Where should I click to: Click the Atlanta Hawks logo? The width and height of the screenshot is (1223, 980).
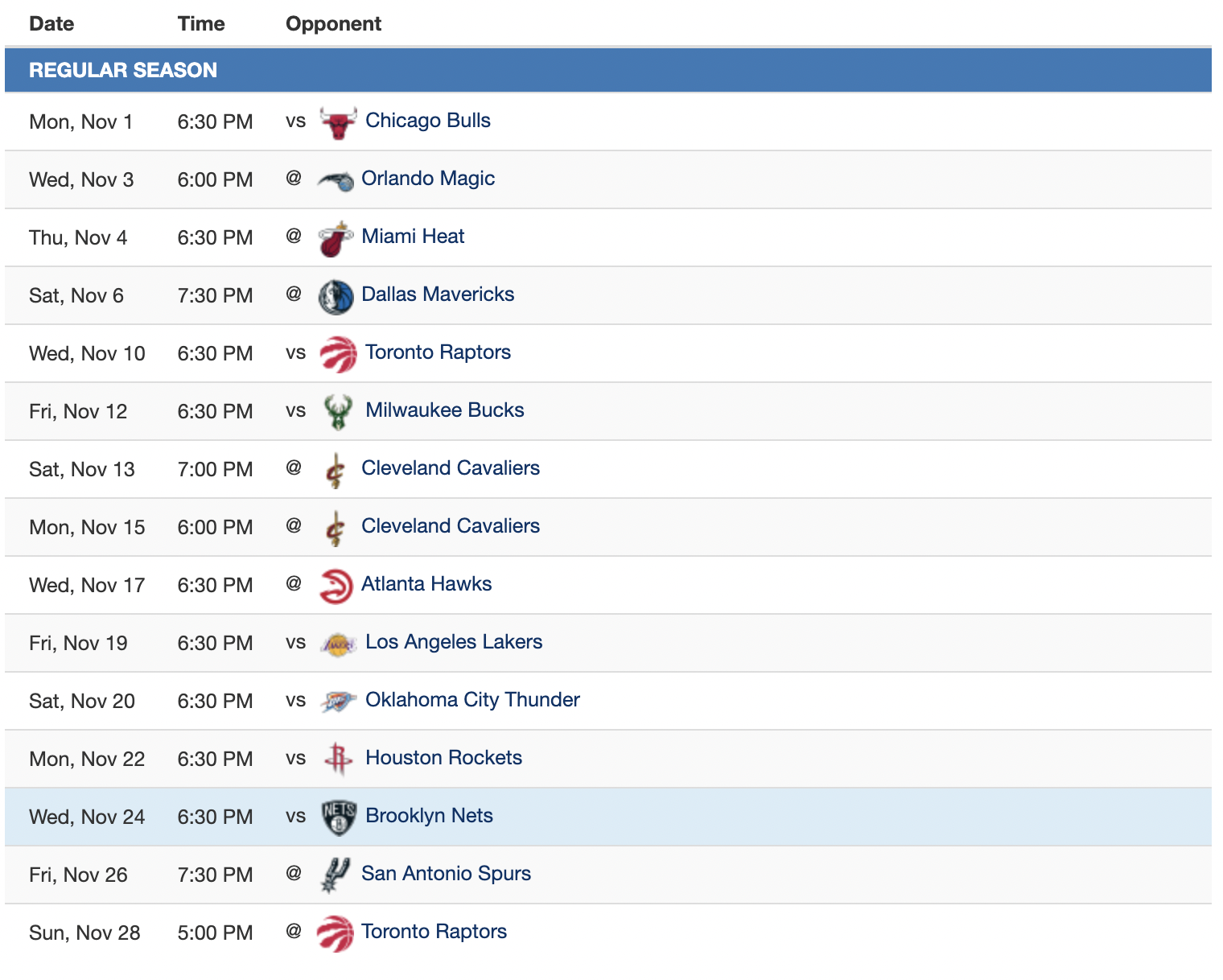pos(336,586)
